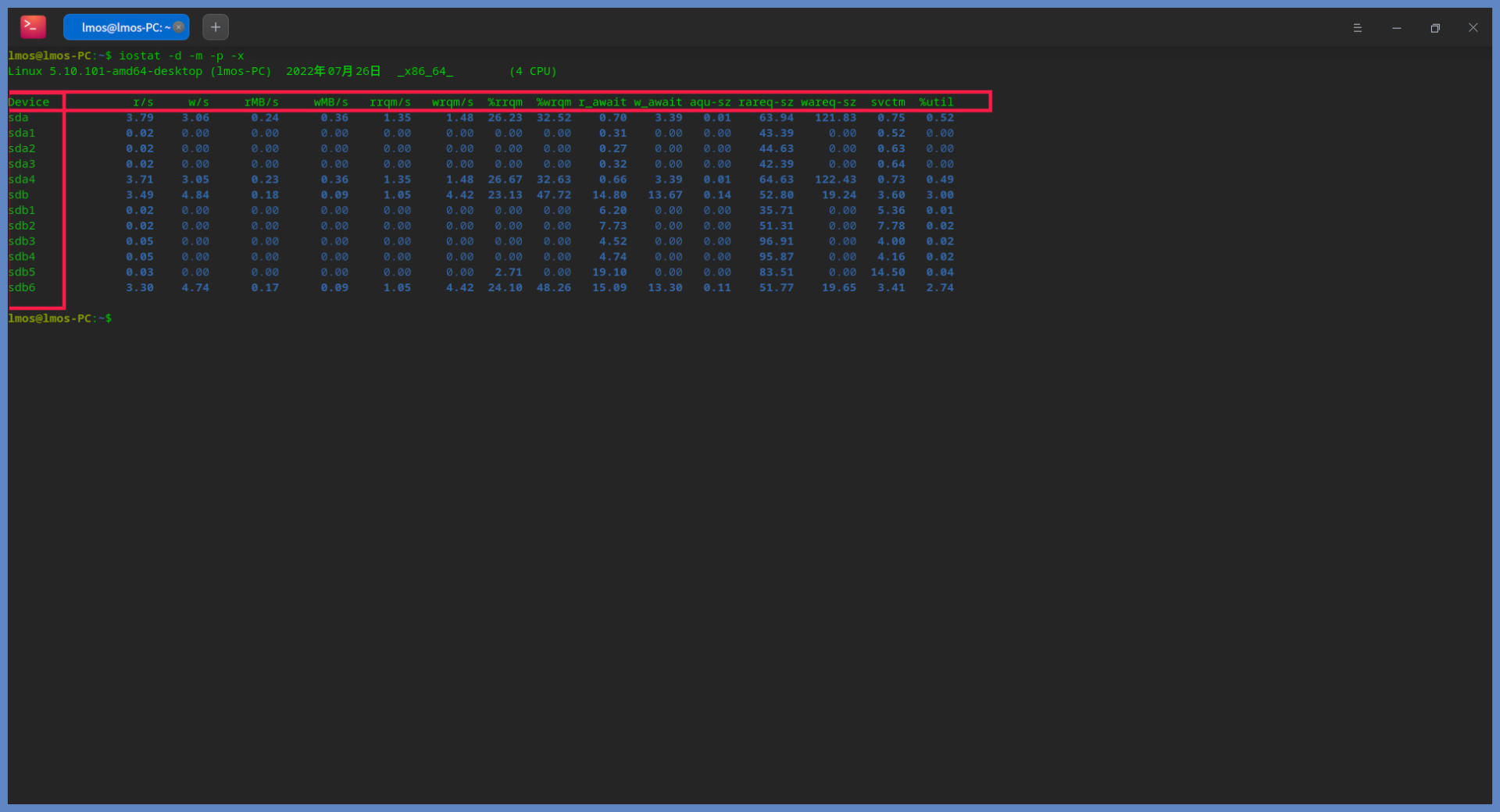Screen dimensions: 1500x812
Task: Click the Device column header
Action: 29,102
